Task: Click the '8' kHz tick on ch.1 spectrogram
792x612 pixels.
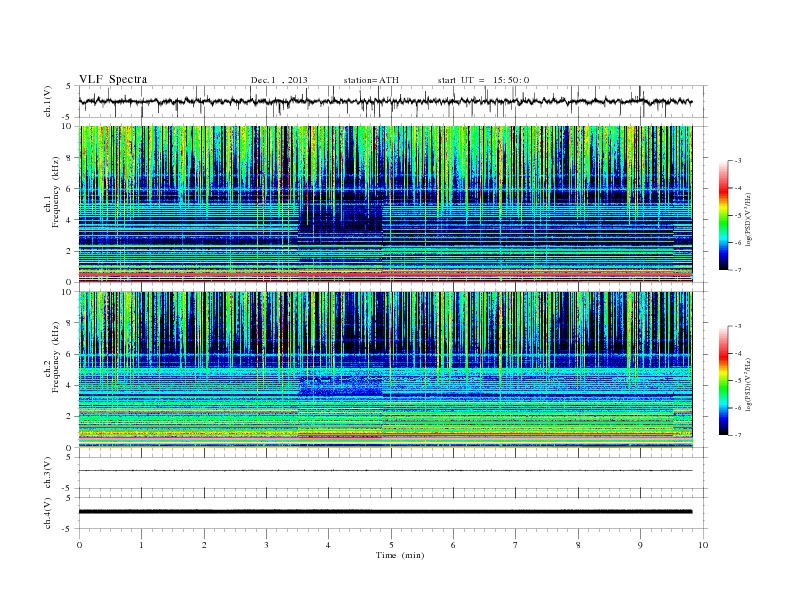Action: [69, 158]
